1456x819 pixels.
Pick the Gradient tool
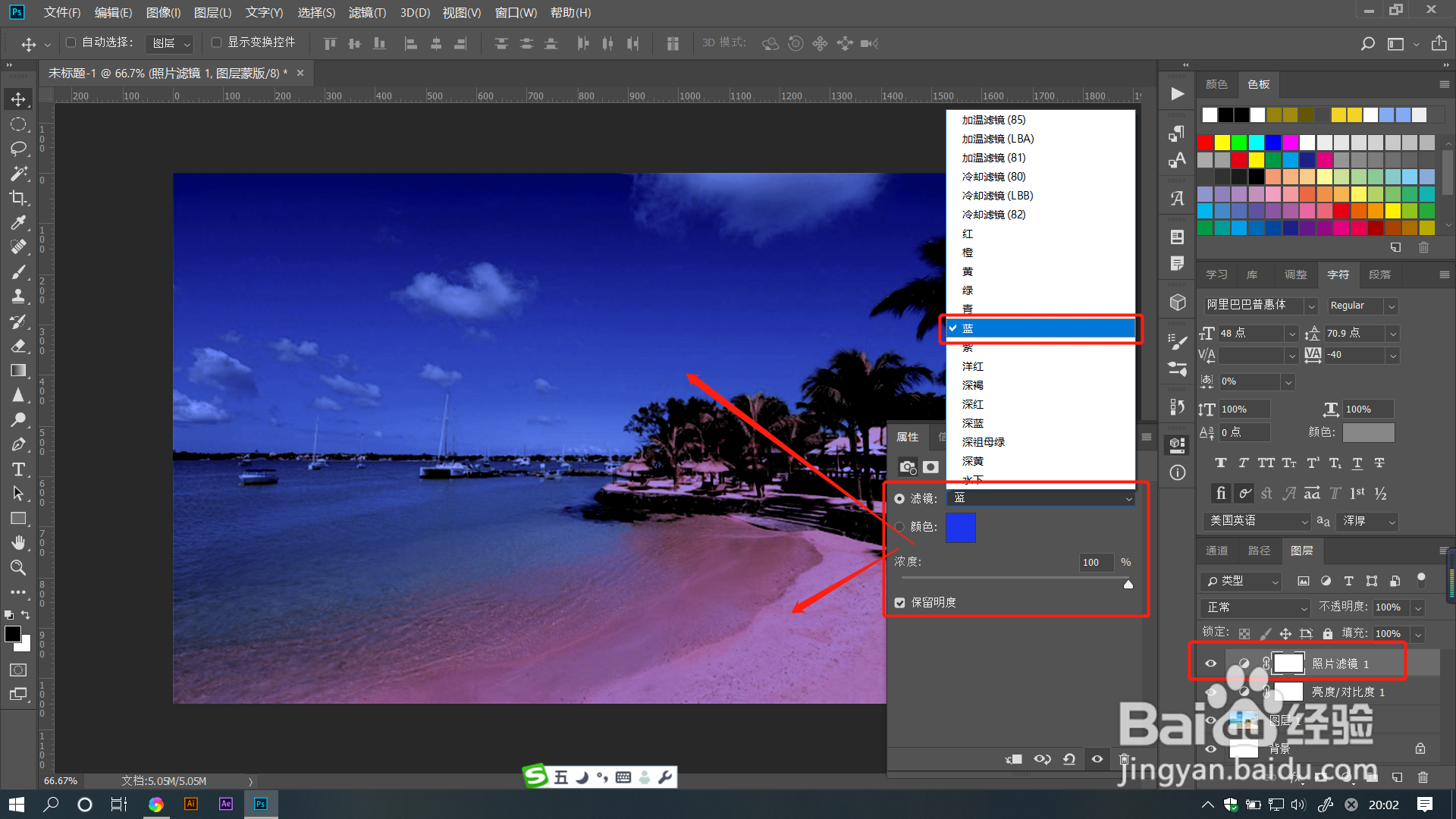(x=18, y=371)
